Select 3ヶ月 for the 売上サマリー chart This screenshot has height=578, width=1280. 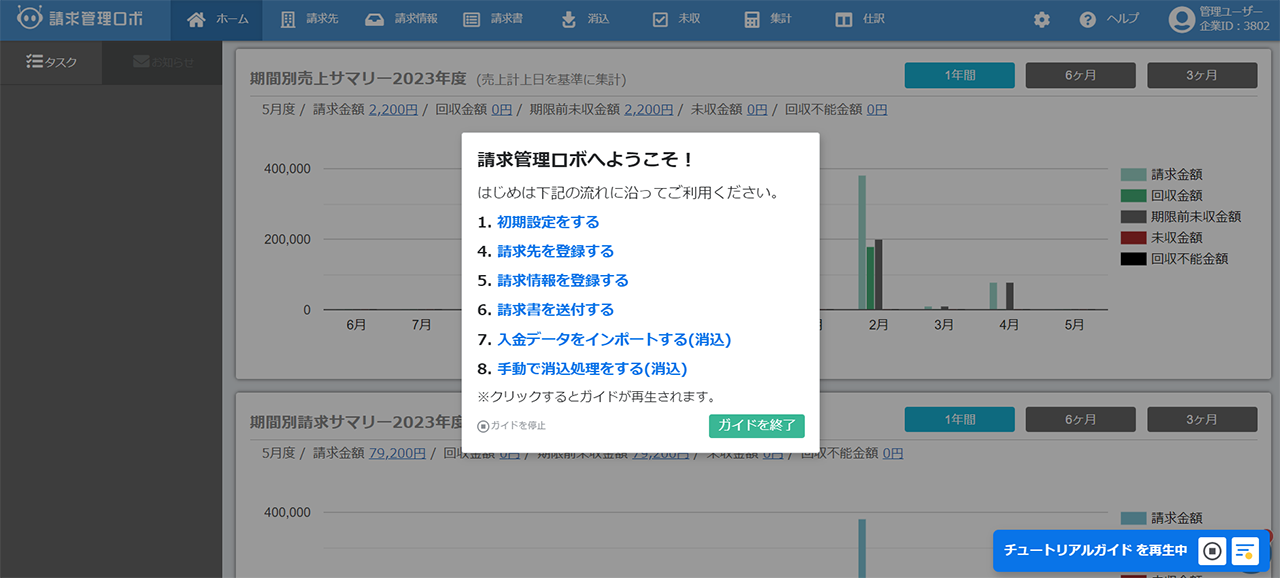pyautogui.click(x=1202, y=75)
